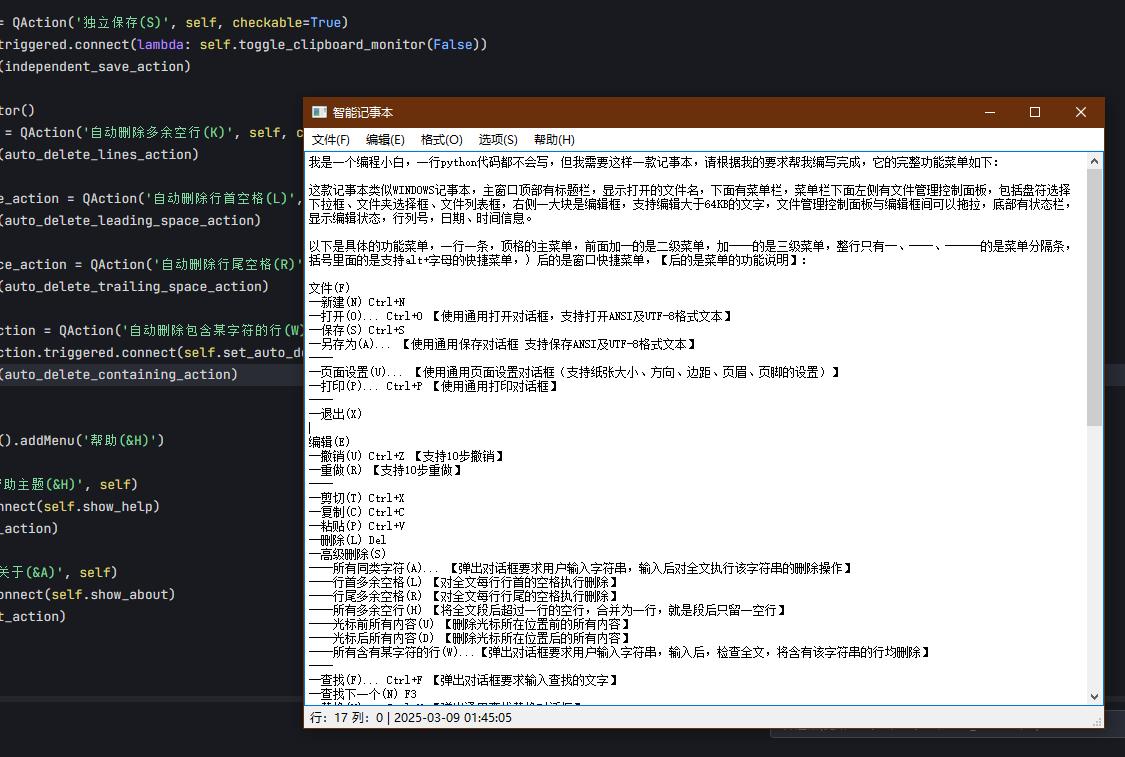Image resolution: width=1125 pixels, height=757 pixels.
Task: Open the 选项(S) menu
Action: pyautogui.click(x=496, y=140)
